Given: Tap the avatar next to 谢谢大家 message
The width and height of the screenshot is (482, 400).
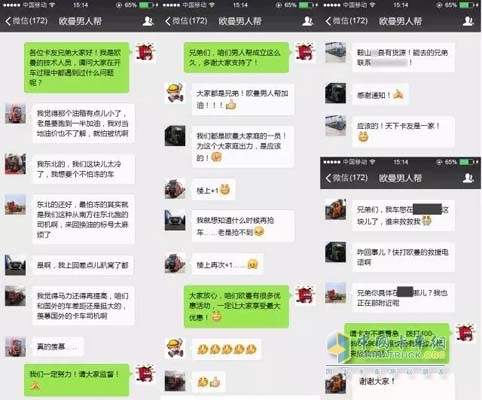Looking at the screenshot, I should click(x=335, y=384).
